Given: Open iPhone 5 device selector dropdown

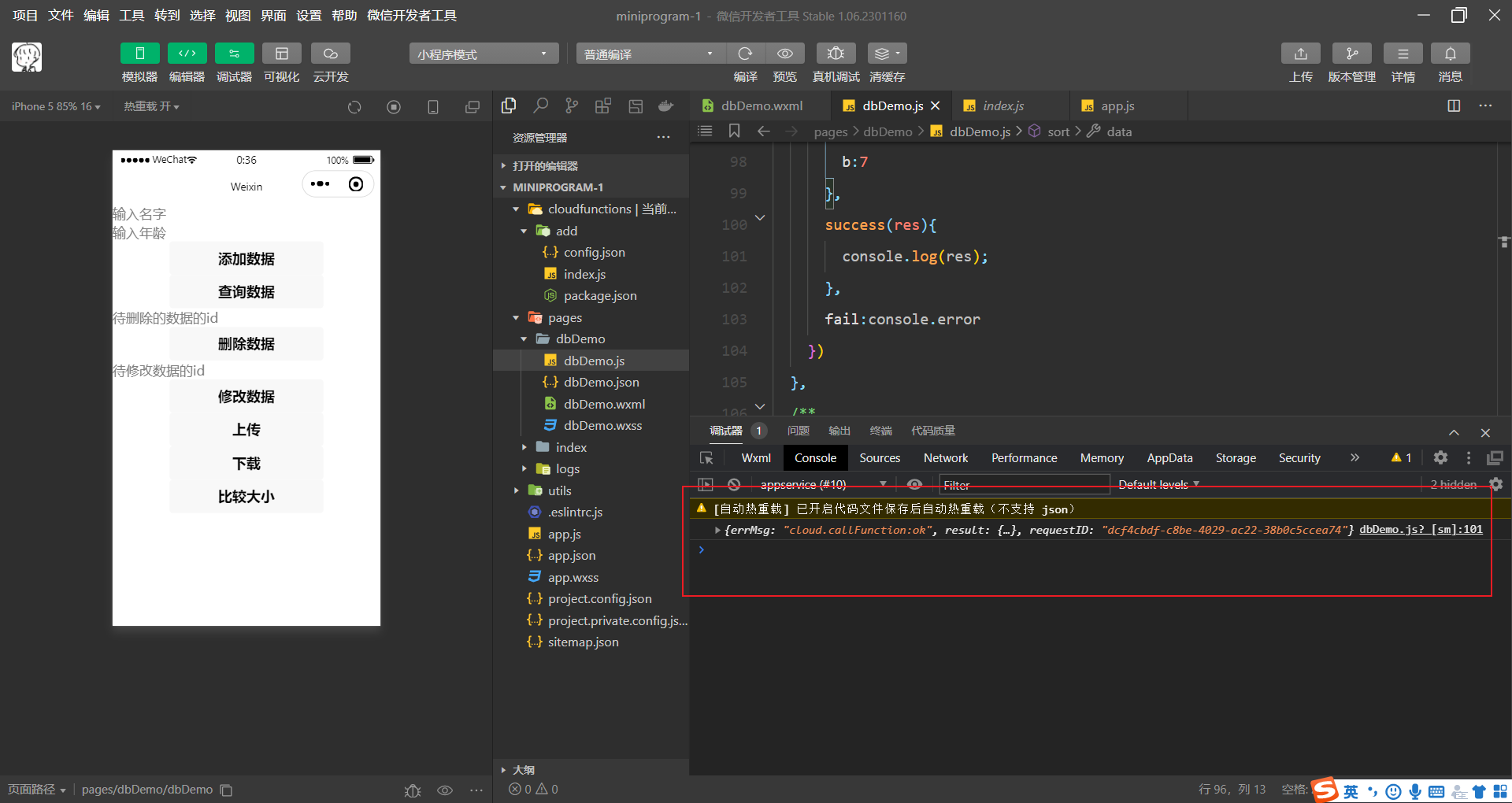Looking at the screenshot, I should point(56,106).
